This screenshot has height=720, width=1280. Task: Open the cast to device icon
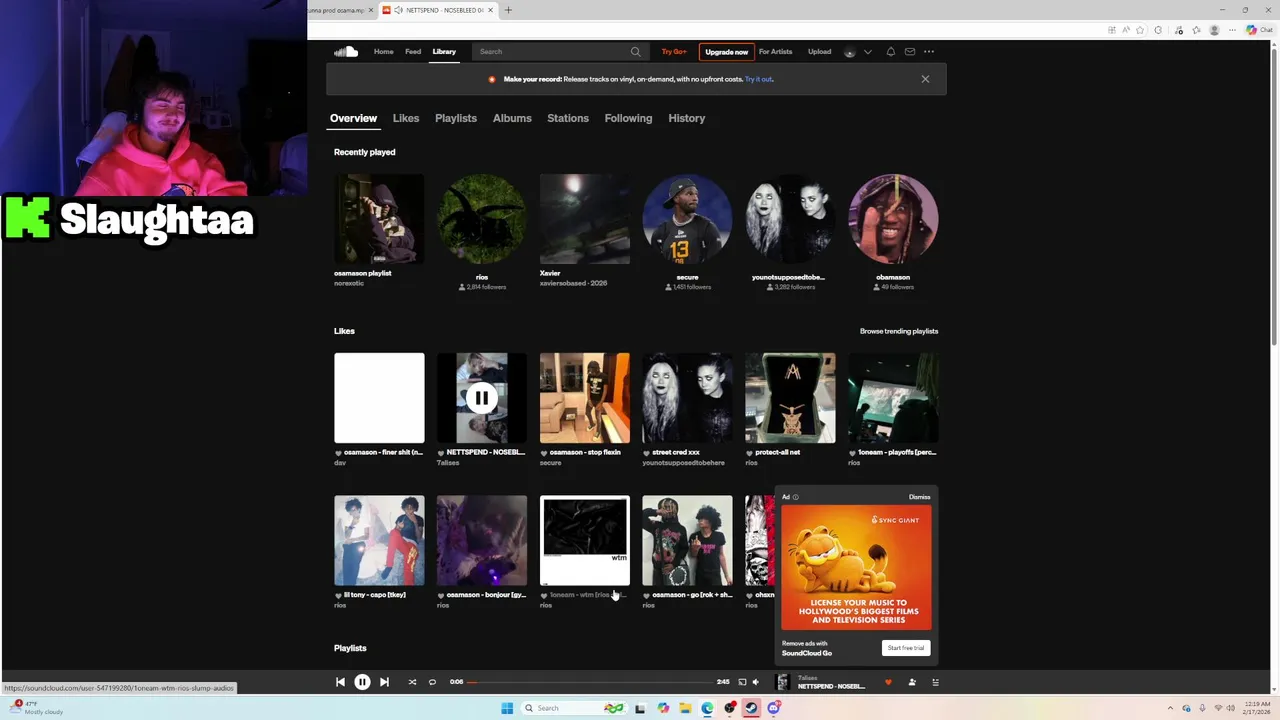[x=742, y=682]
